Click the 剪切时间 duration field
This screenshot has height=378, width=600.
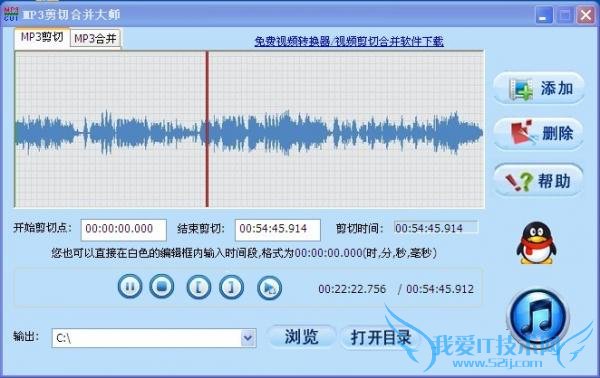436,228
